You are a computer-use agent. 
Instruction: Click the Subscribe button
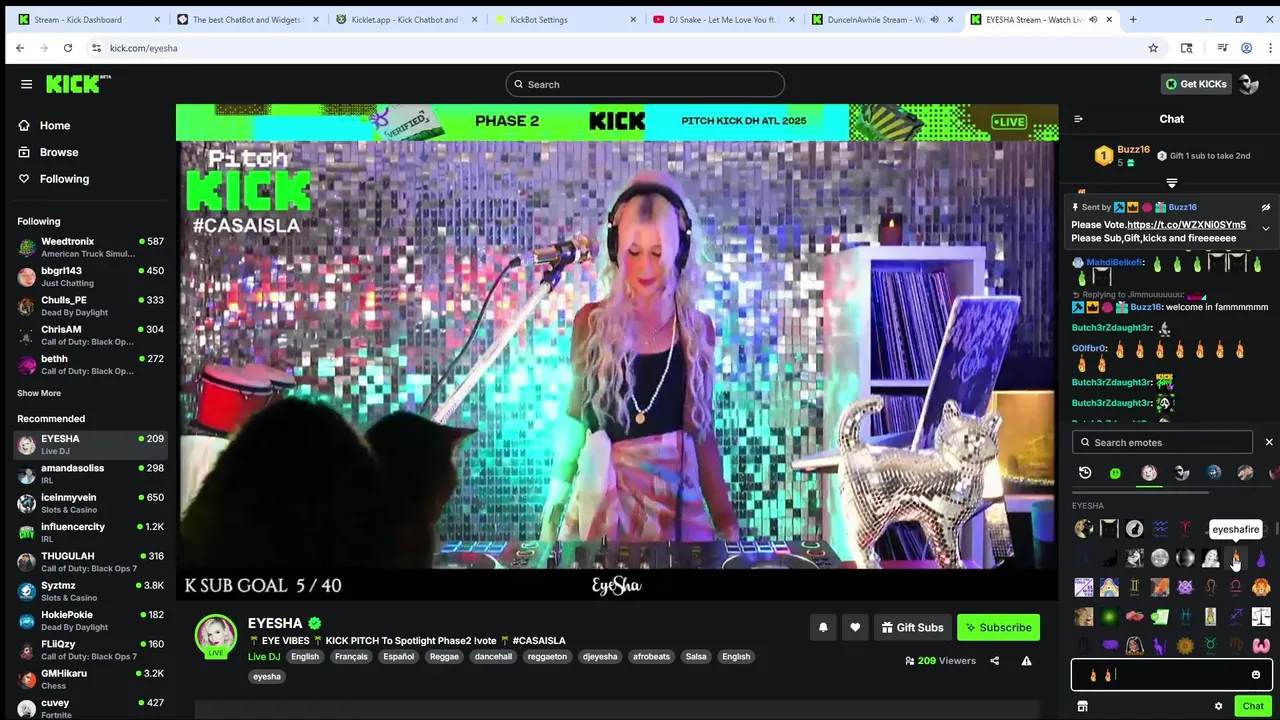[998, 627]
